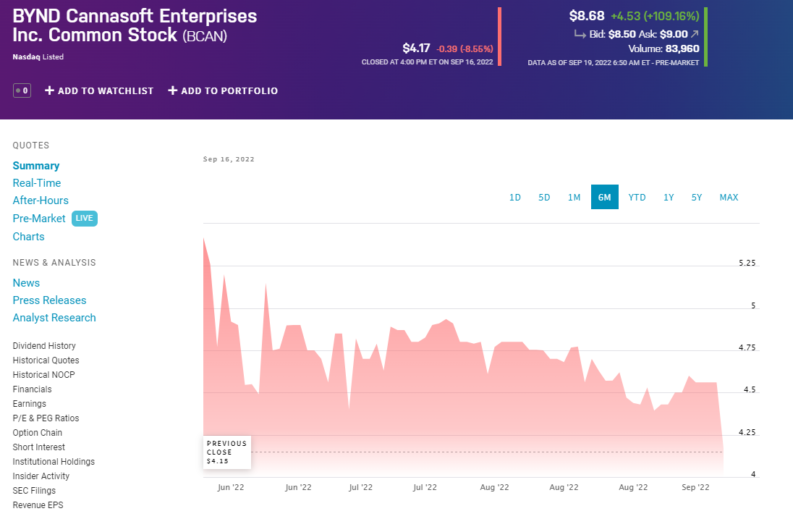Show the 1Y chart range

pos(669,197)
